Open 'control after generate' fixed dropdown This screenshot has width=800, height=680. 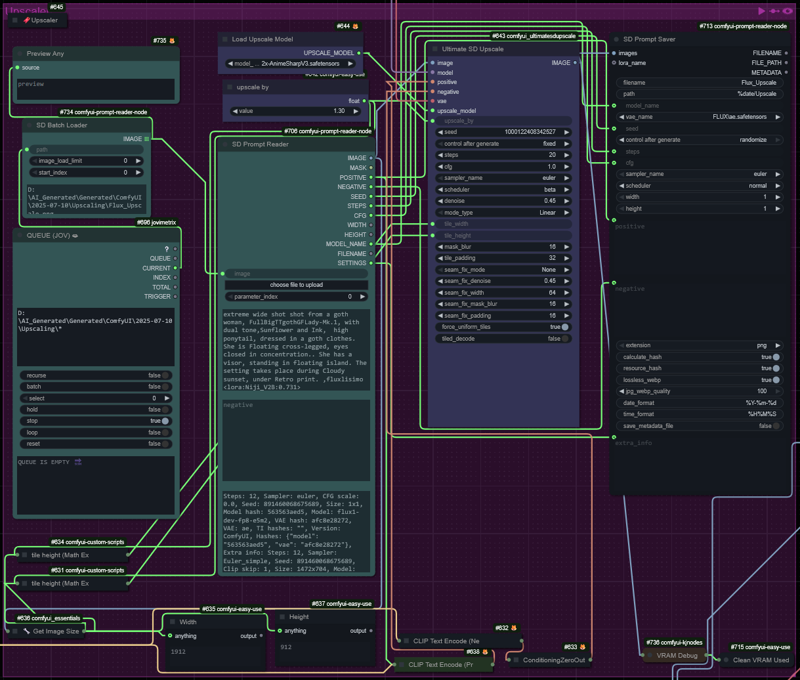(x=503, y=144)
